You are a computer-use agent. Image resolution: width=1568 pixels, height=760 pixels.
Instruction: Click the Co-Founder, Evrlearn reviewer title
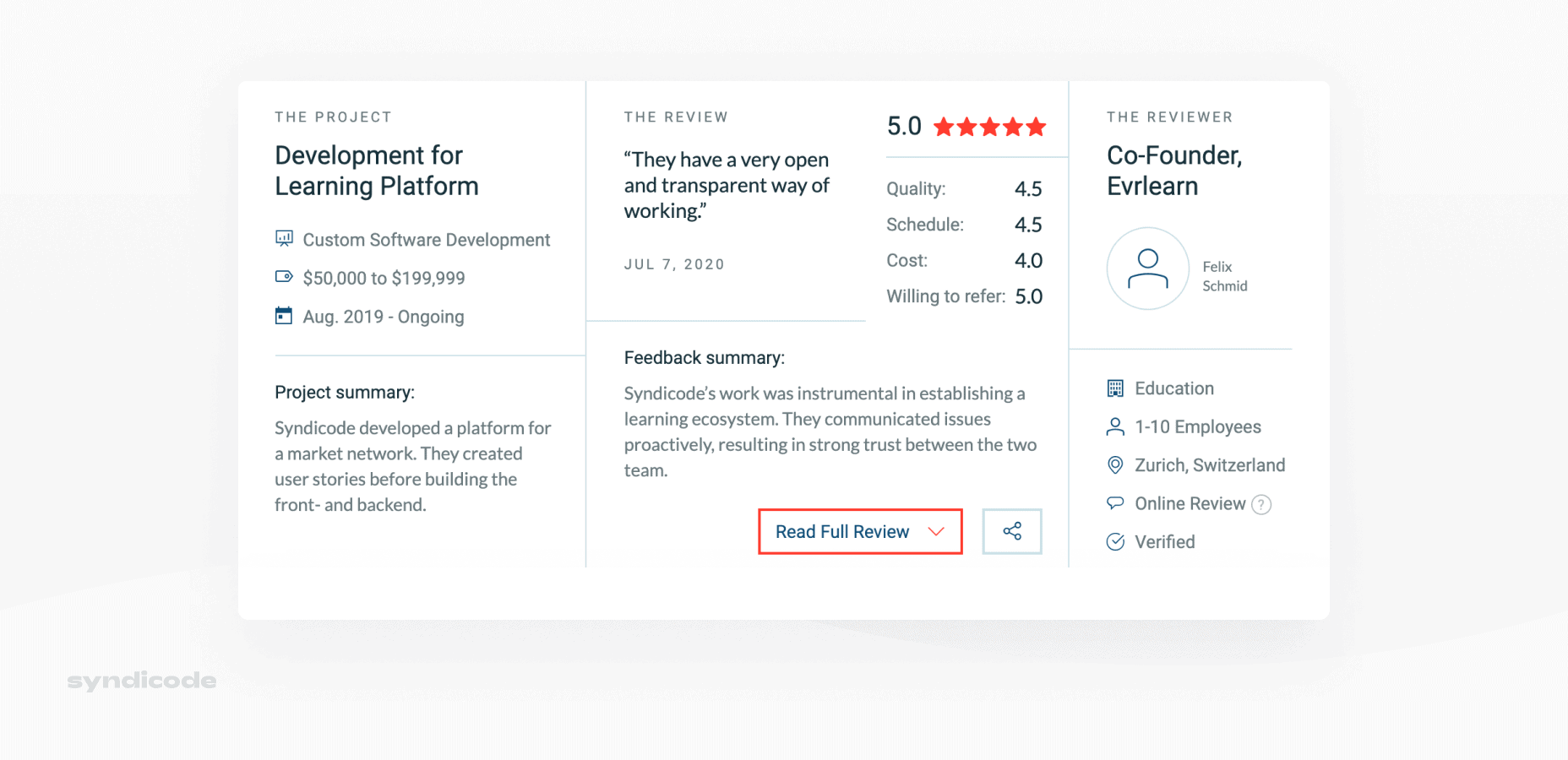coord(1174,171)
